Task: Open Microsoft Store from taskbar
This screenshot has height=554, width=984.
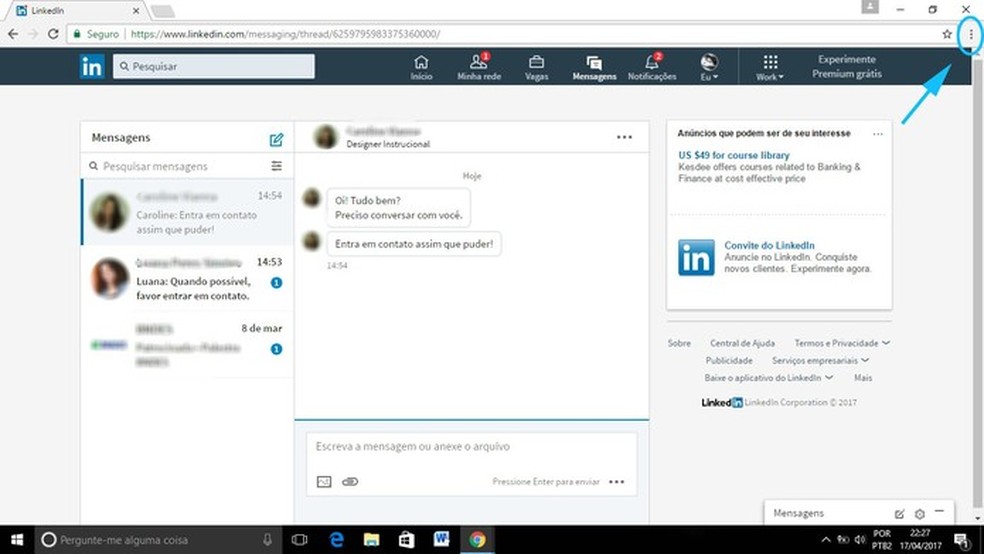Action: point(407,540)
